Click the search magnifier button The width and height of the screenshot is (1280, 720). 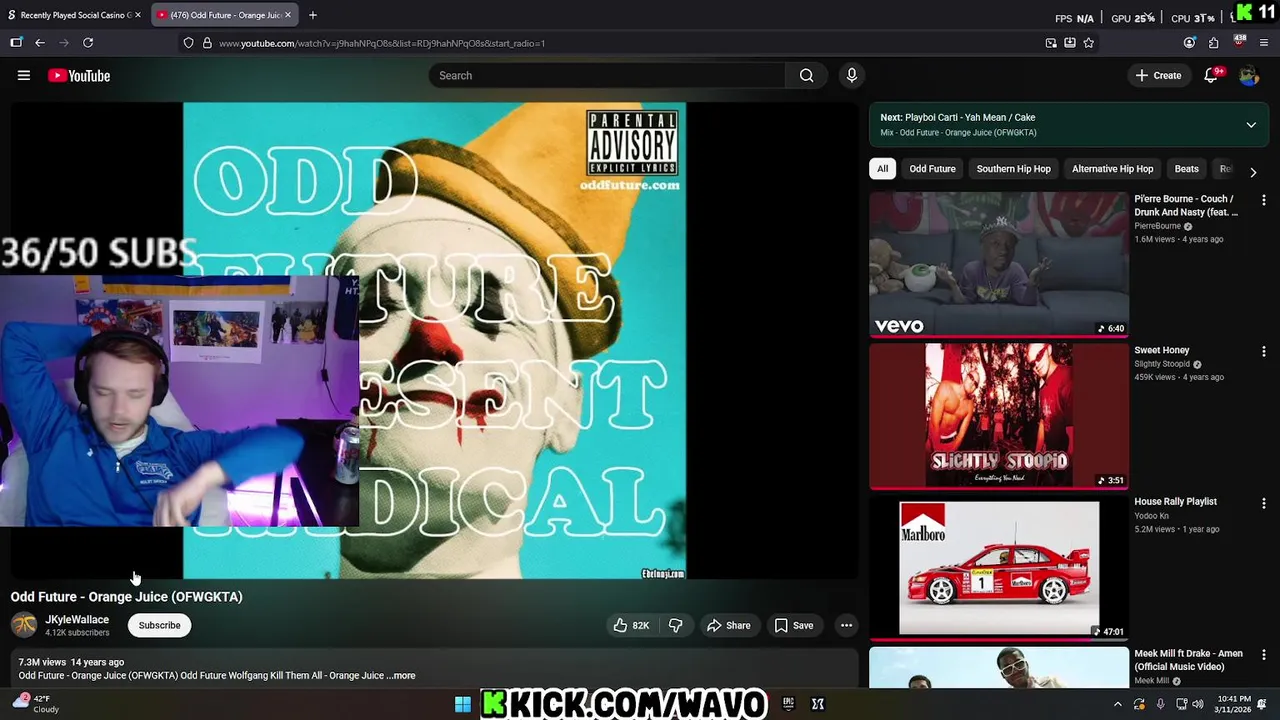[x=806, y=75]
